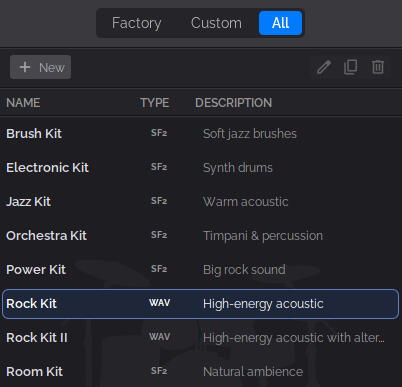This screenshot has width=402, height=387.
Task: Select the Orchestra Kit row
Action: (x=201, y=236)
